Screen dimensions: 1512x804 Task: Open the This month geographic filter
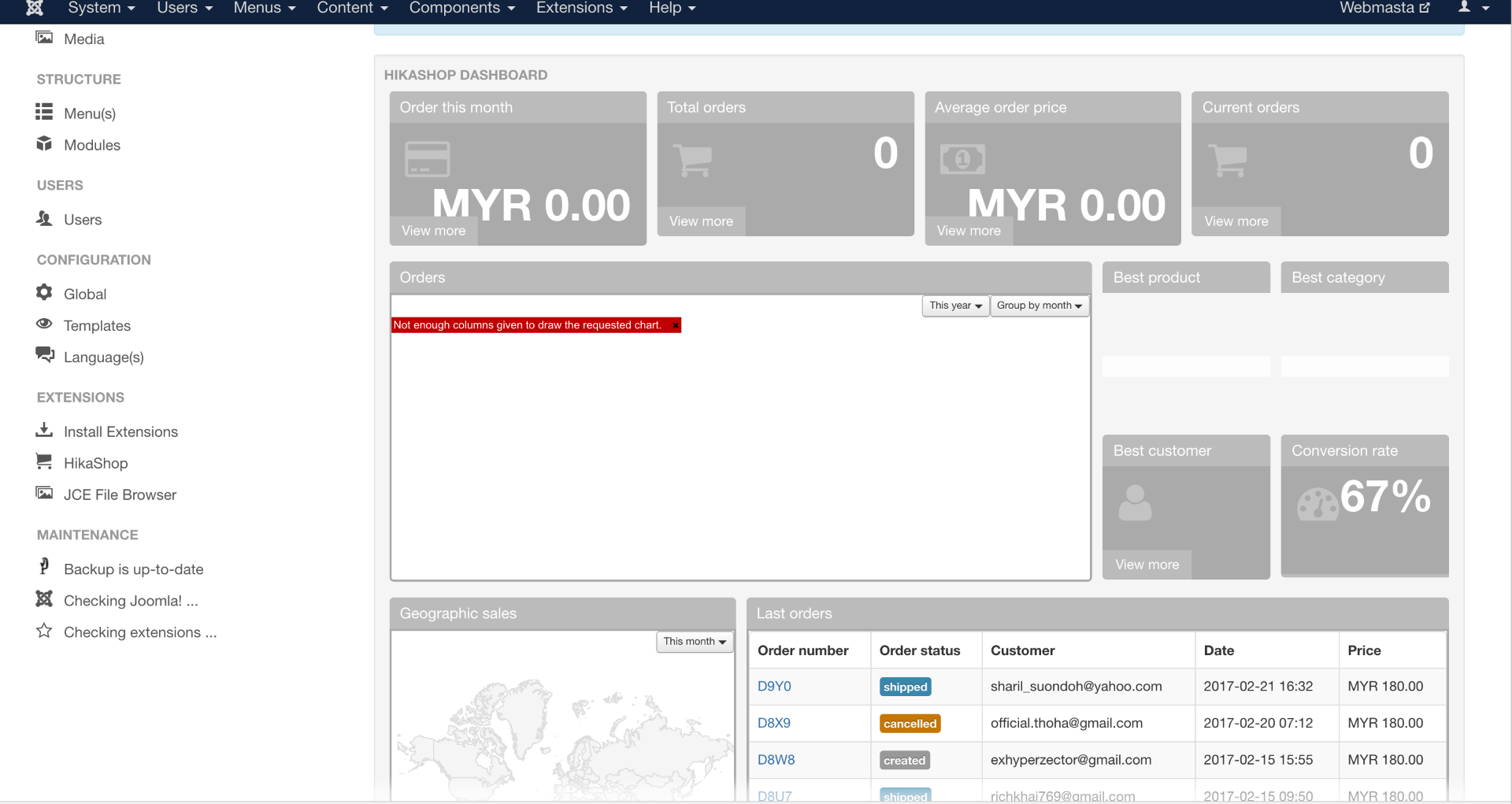coord(694,642)
